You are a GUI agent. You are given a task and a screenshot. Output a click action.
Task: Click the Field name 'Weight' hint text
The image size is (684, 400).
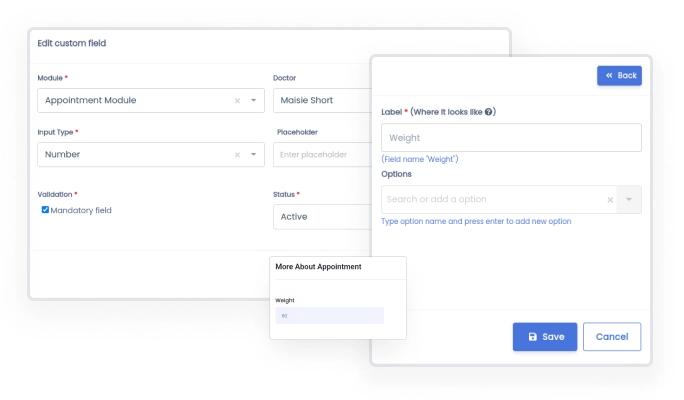[420, 160]
